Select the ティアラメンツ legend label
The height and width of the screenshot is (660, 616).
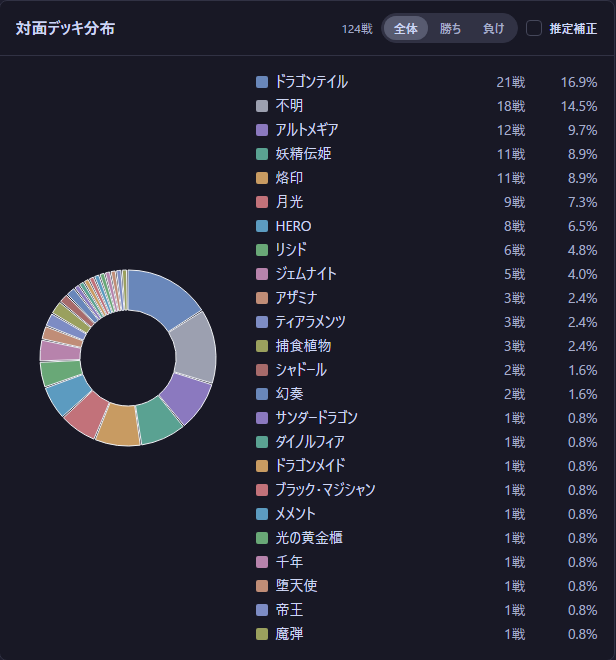[x=310, y=322]
